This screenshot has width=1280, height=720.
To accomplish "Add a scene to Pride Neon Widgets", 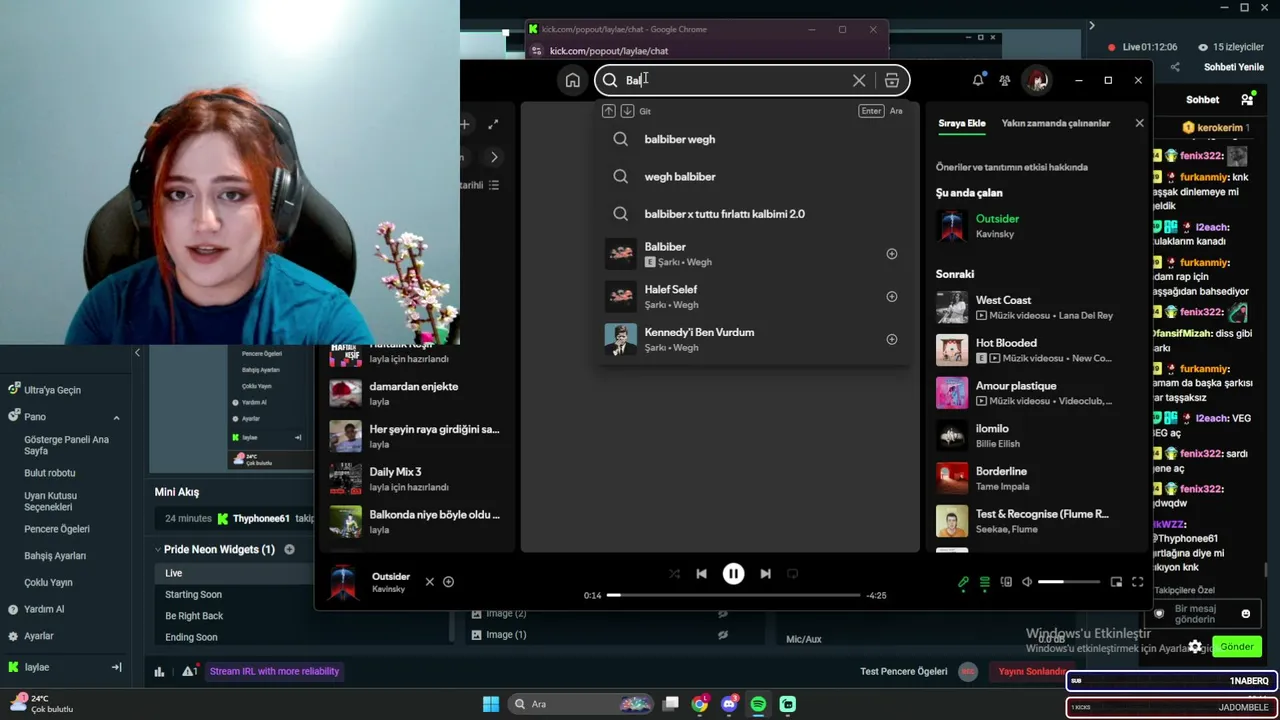I will (289, 549).
